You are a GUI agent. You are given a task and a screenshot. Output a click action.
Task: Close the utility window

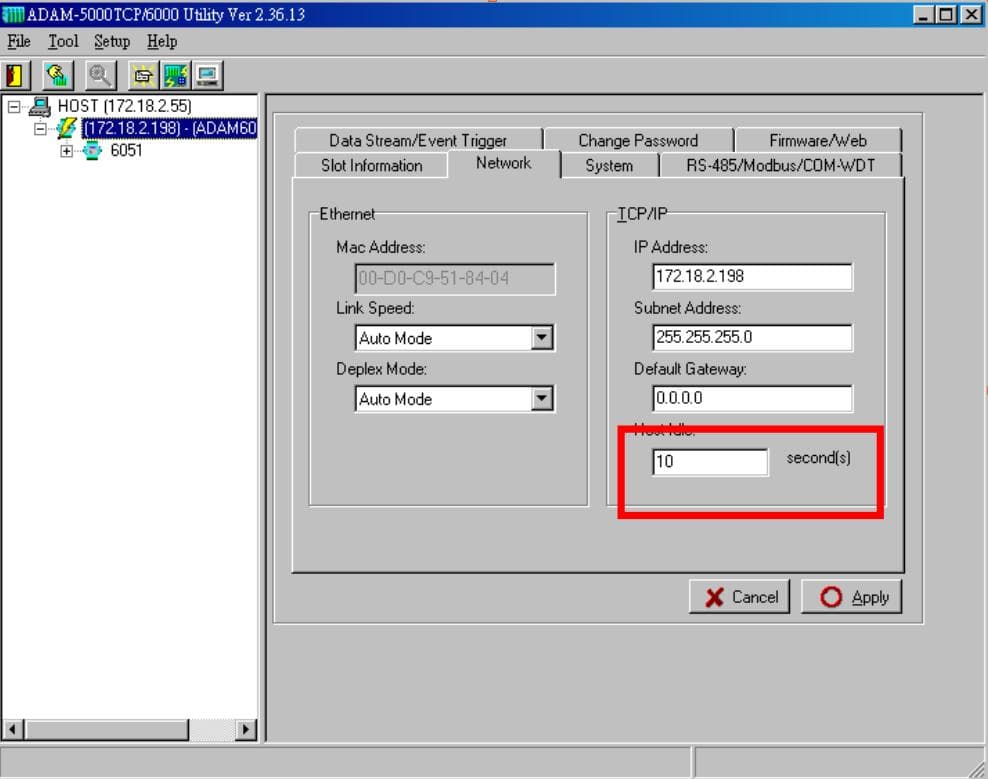(971, 14)
